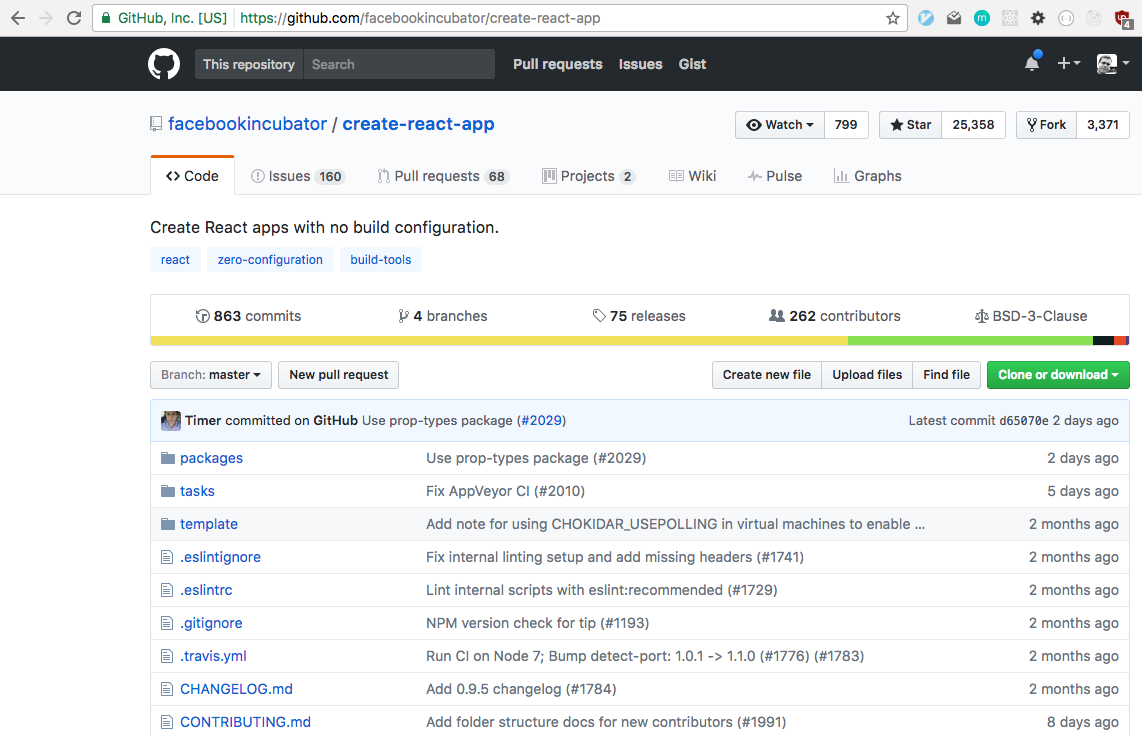Click the New pull request button

[x=339, y=375]
